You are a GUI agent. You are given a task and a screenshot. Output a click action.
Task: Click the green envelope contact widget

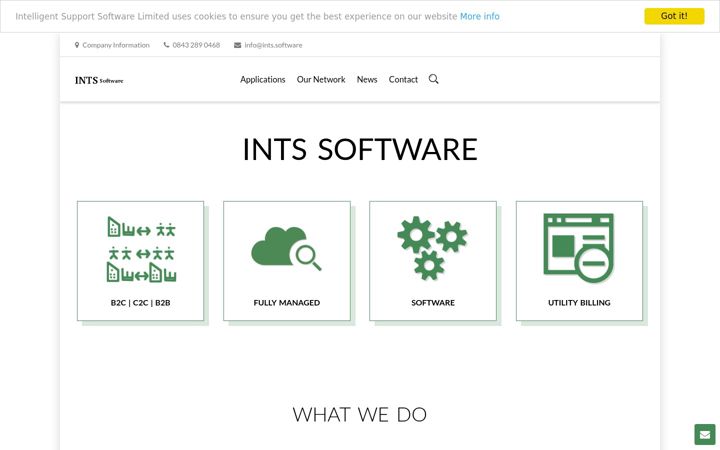click(705, 434)
